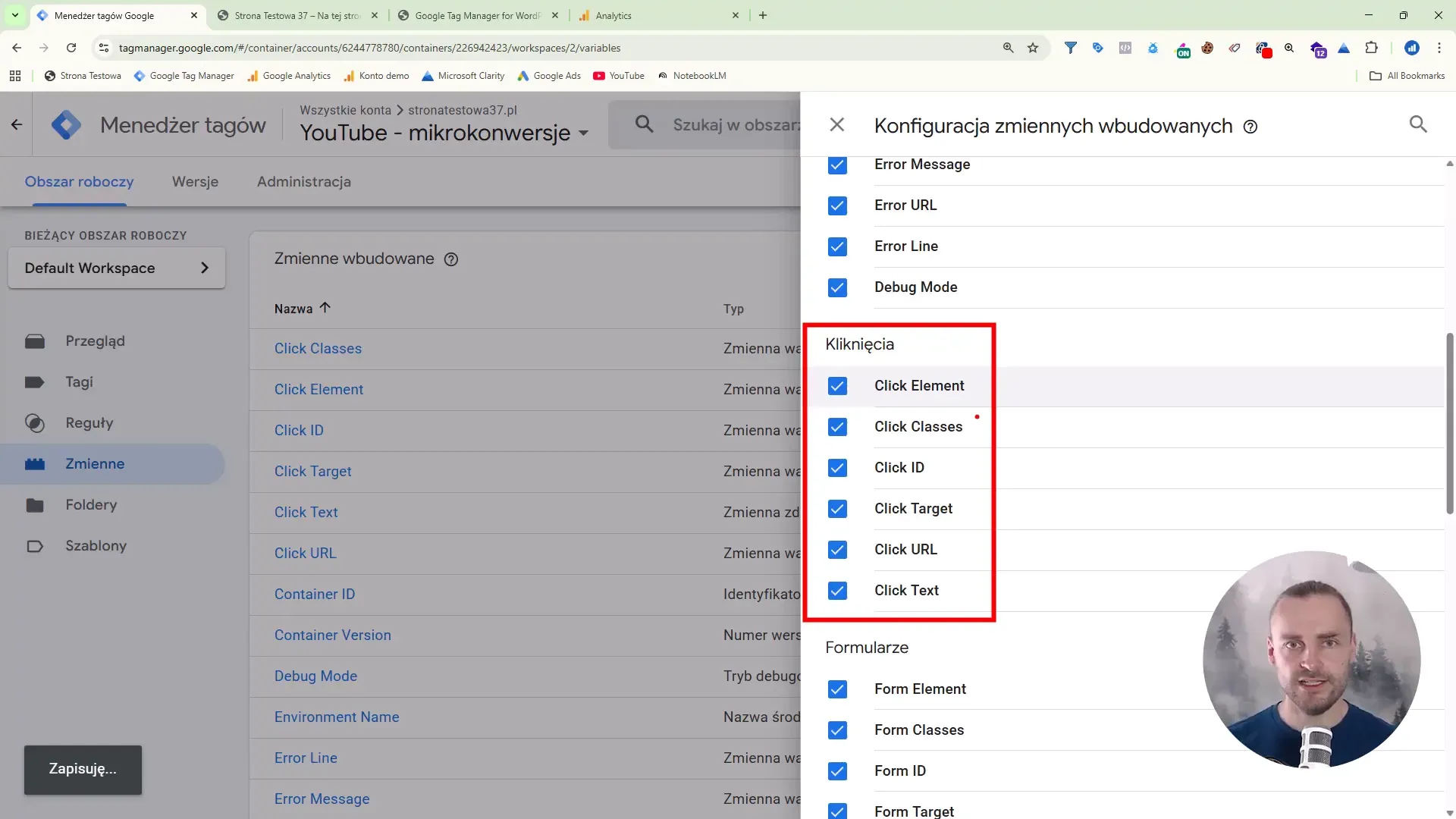This screenshot has width=1456, height=819.
Task: Open the Strona Testowa bookmark
Action: point(83,76)
